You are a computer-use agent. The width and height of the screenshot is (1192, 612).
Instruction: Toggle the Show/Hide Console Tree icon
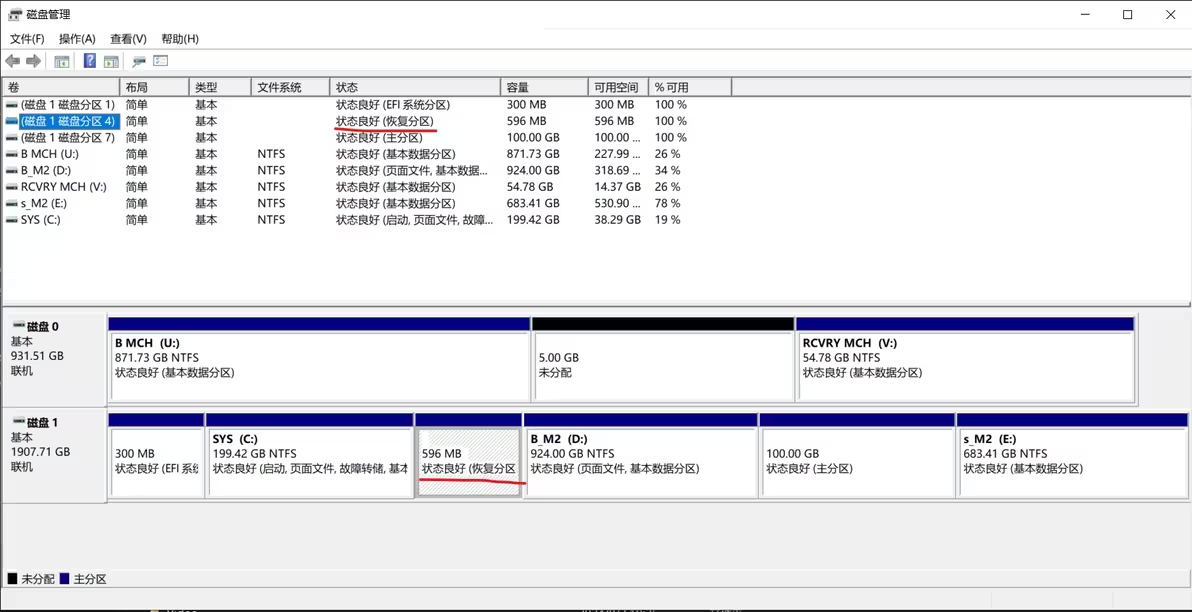coord(61,61)
